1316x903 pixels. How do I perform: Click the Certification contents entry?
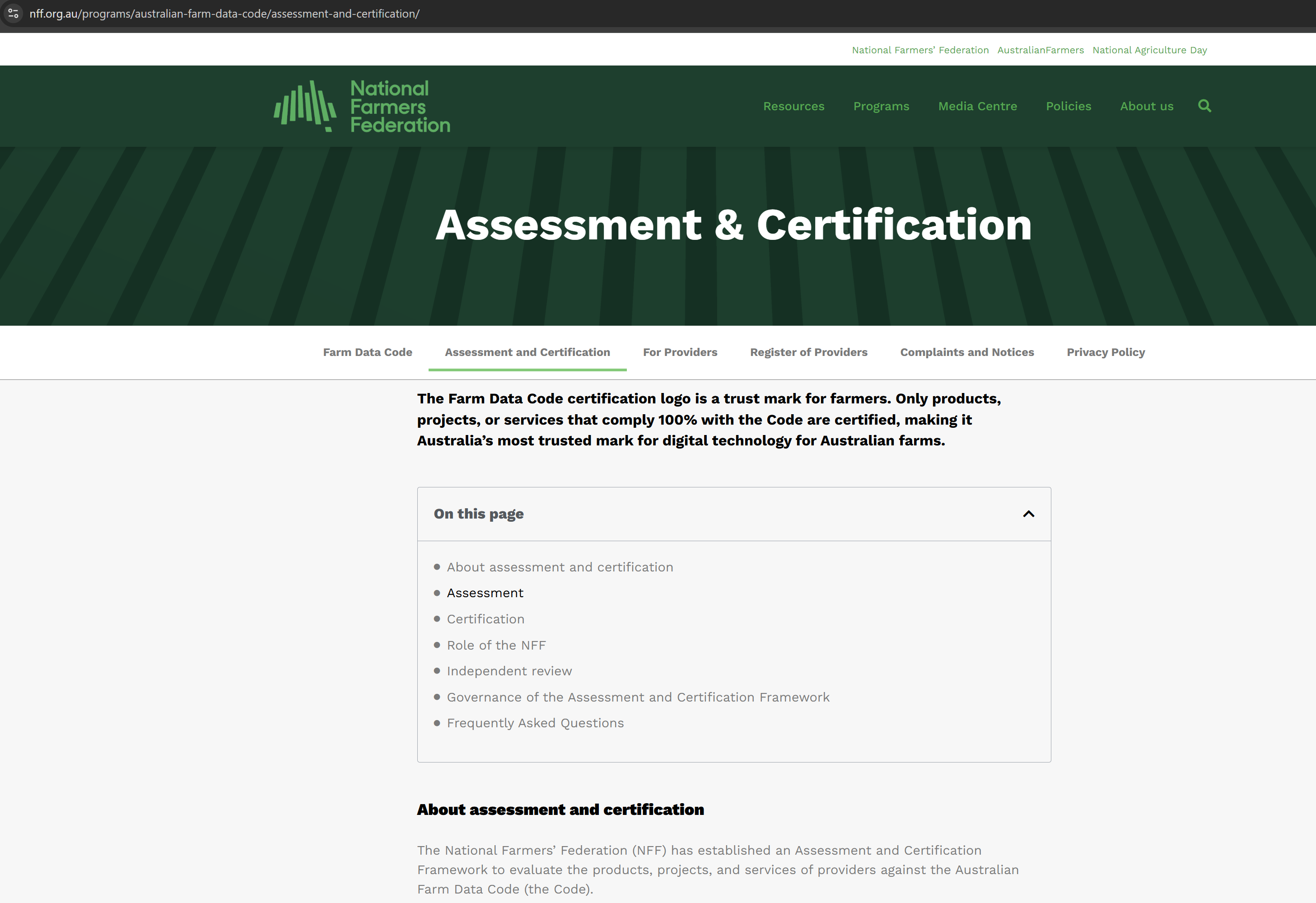pos(485,618)
